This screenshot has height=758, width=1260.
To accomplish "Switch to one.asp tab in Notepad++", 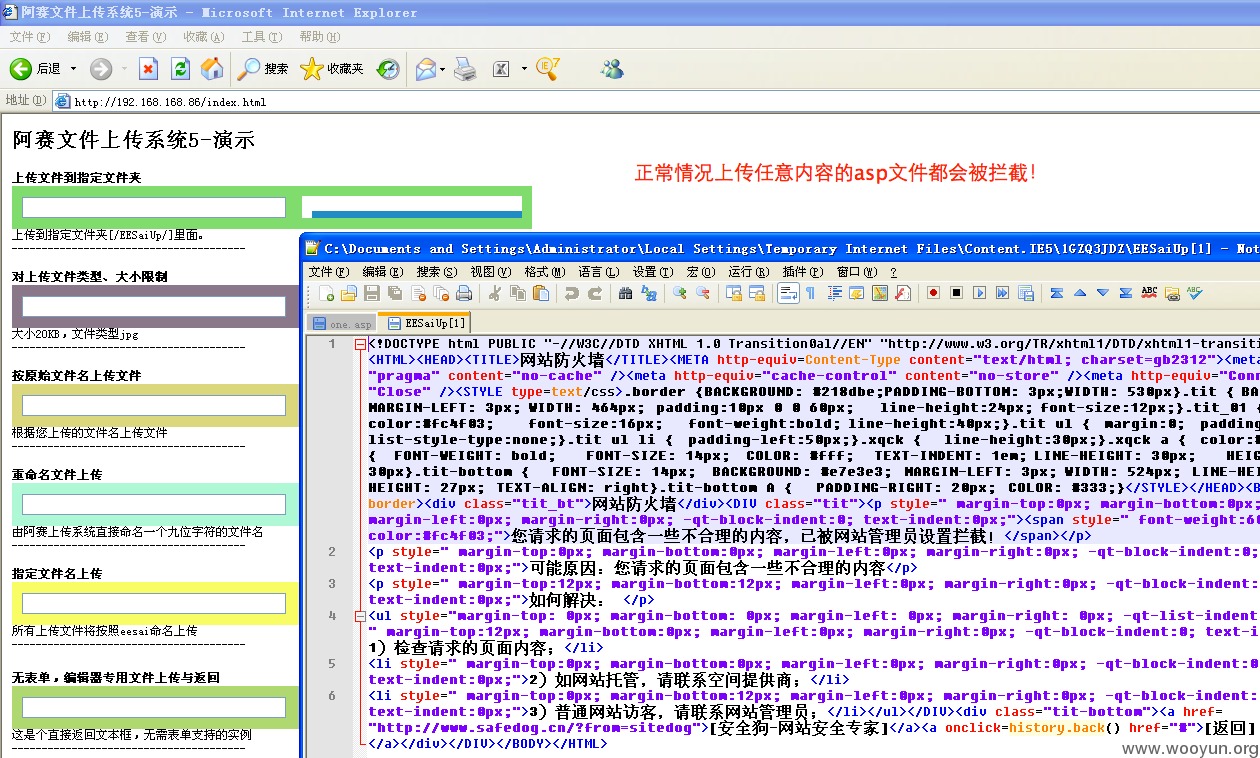I will pos(341,324).
